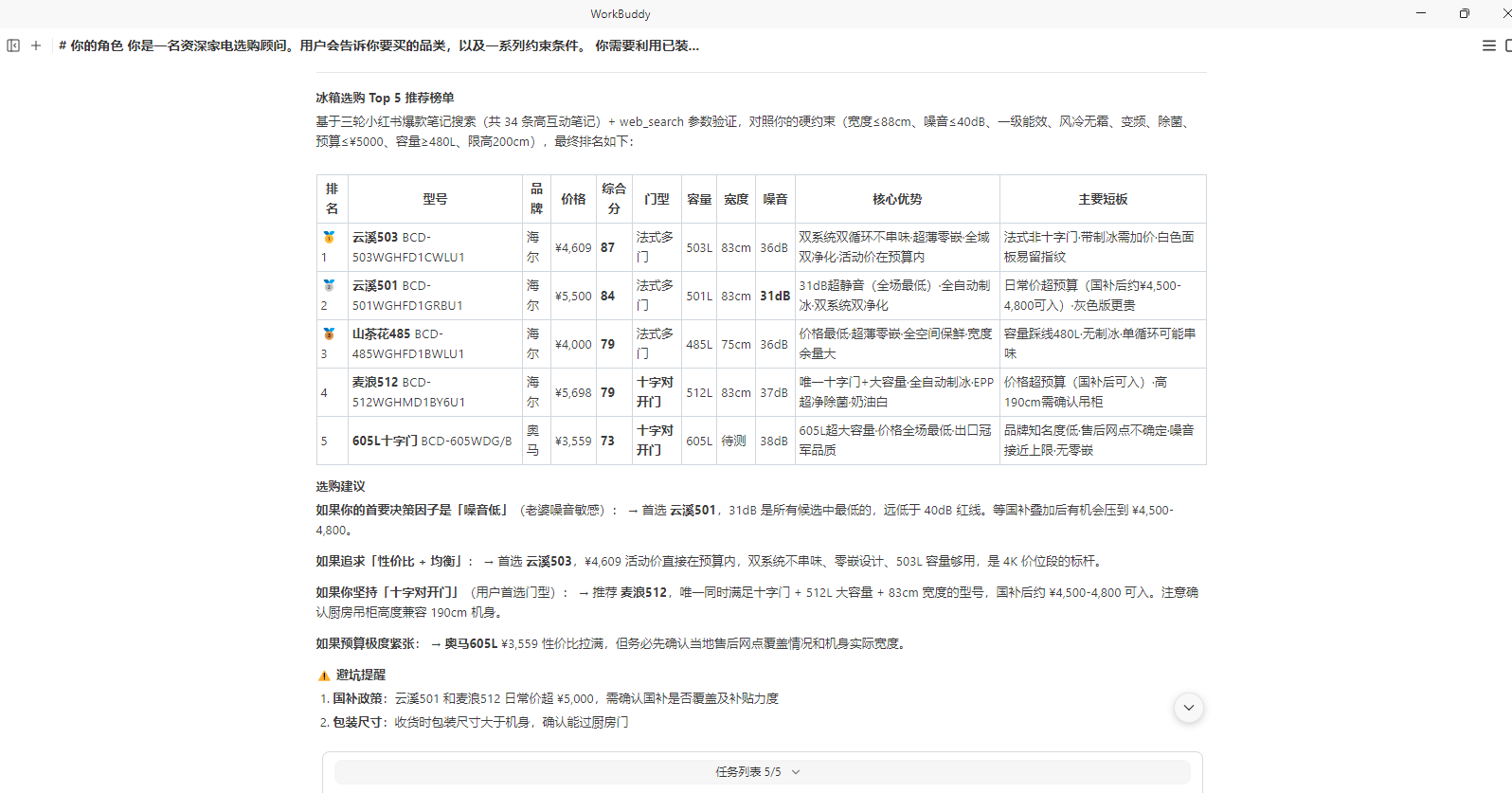Click the 75cm width cell
The image size is (1512, 793).
(x=736, y=344)
